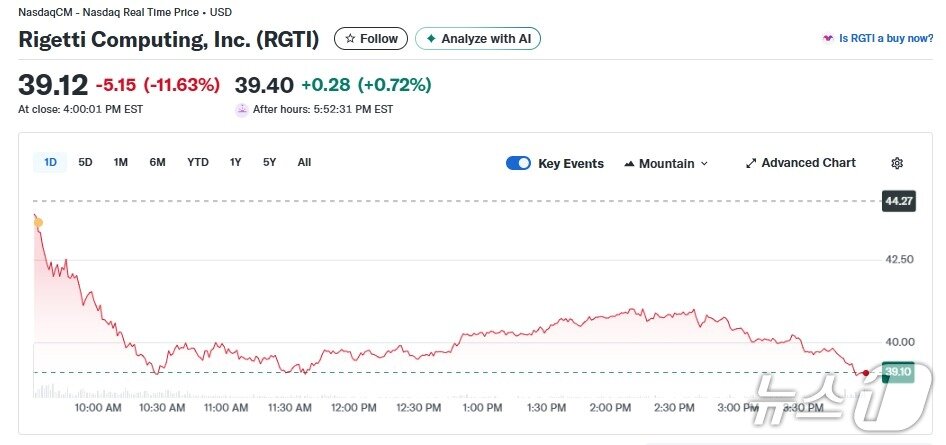
Task: Expand the Mountain chart type dropdown
Action: (x=704, y=163)
